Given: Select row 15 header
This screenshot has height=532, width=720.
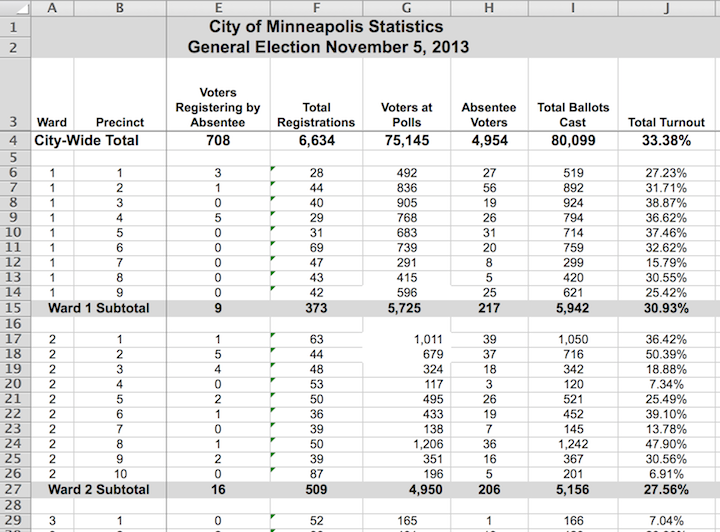Looking at the screenshot, I should 15,308.
